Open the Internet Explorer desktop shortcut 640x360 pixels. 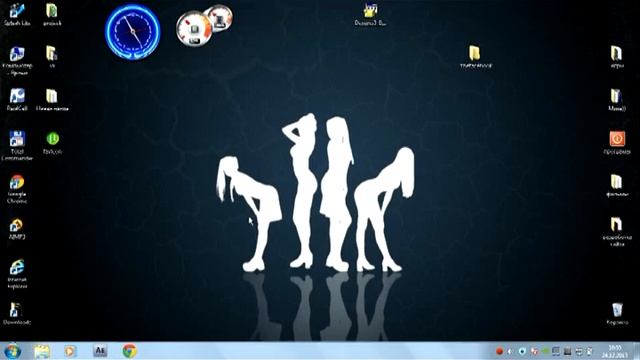[x=17, y=273]
